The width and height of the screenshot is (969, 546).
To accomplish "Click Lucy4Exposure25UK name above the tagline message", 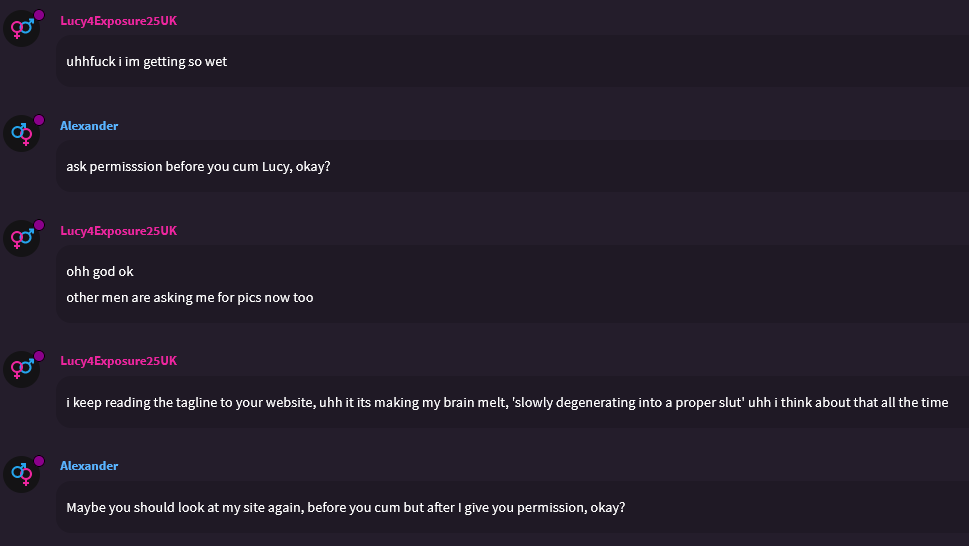I will [118, 361].
